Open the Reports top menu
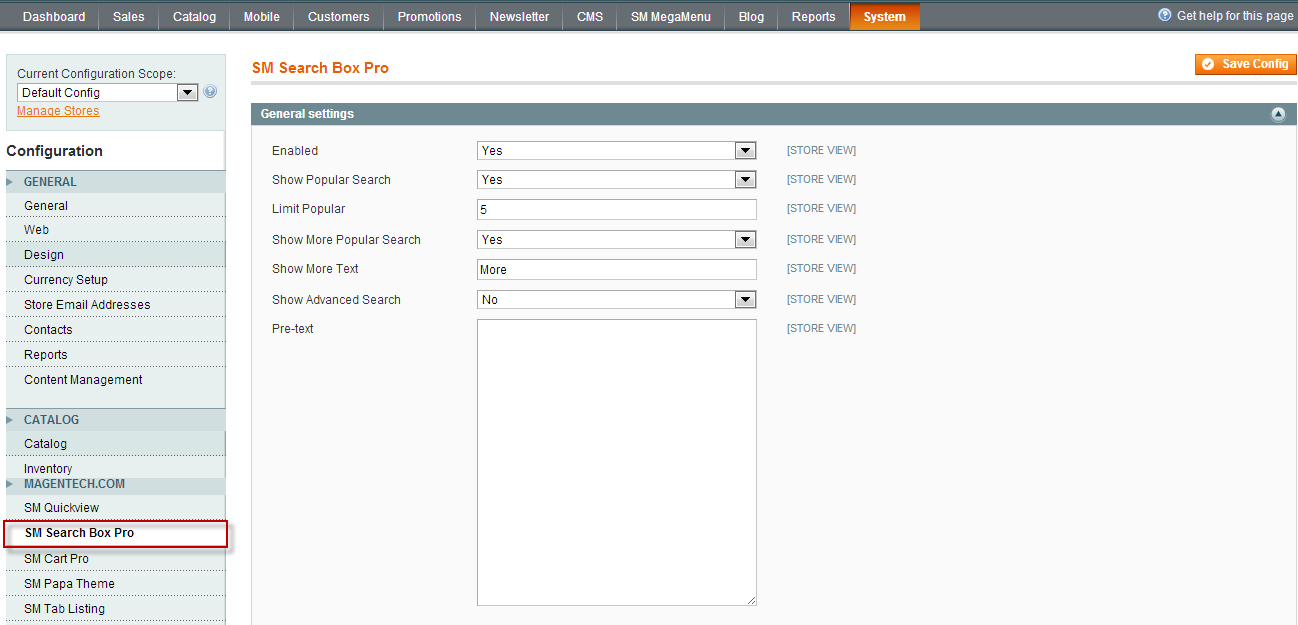The width and height of the screenshot is (1298, 625). [813, 16]
